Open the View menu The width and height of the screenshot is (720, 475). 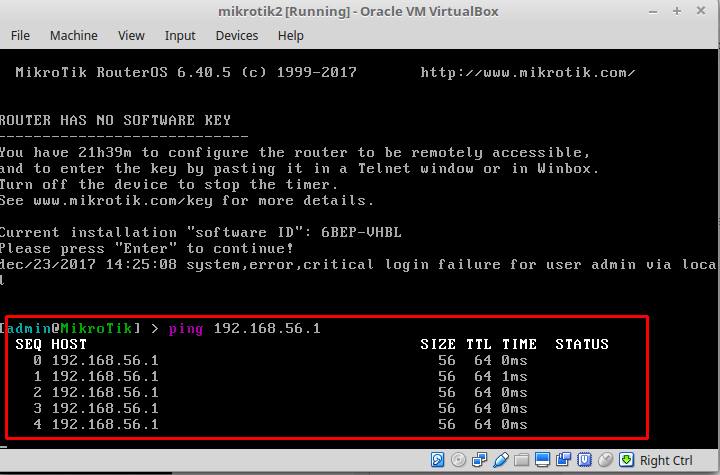(x=131, y=35)
